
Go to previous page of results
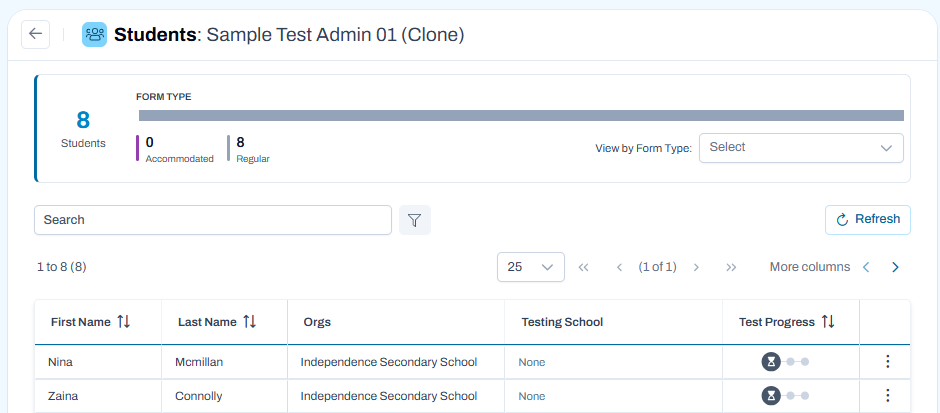(620, 267)
